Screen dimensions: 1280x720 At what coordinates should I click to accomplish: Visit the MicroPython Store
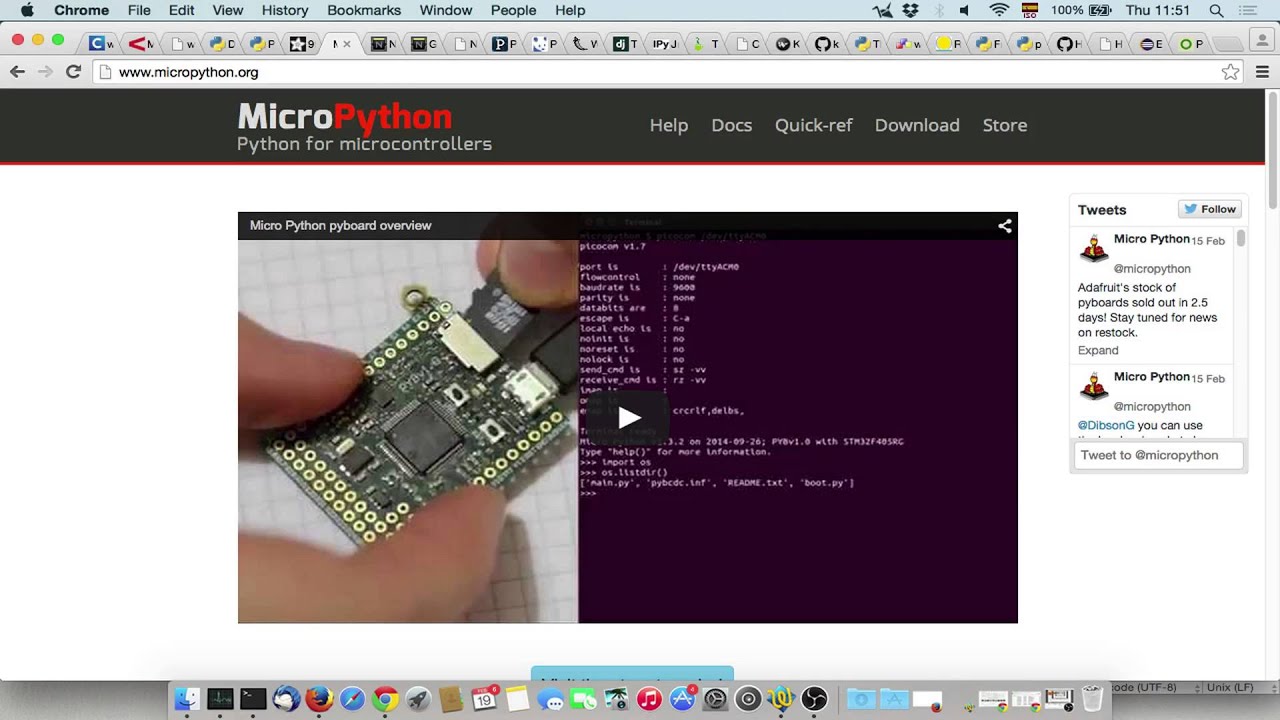click(1005, 125)
